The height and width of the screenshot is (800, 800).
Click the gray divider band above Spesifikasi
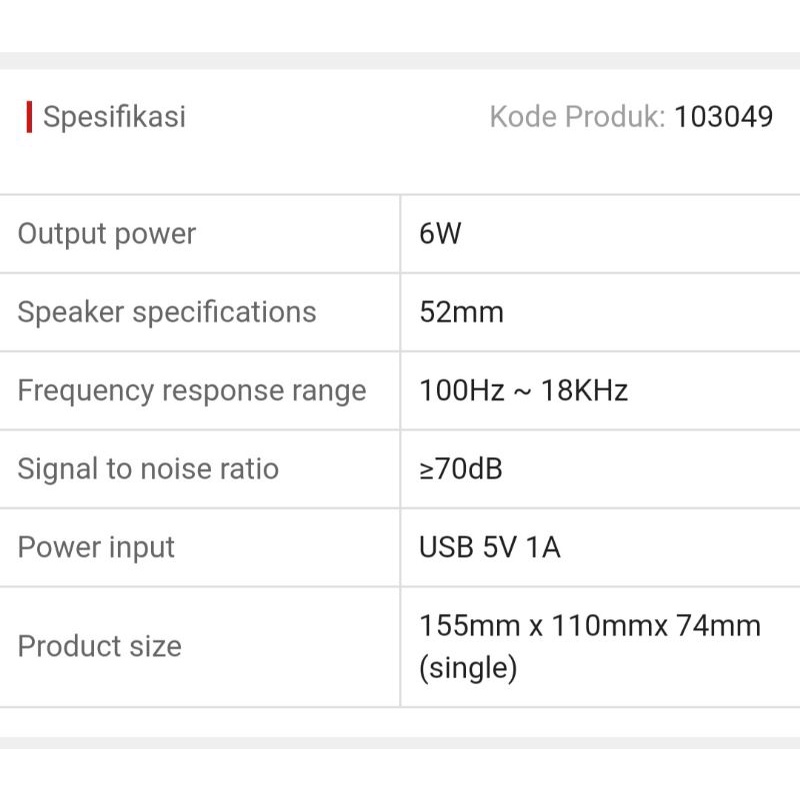point(400,60)
